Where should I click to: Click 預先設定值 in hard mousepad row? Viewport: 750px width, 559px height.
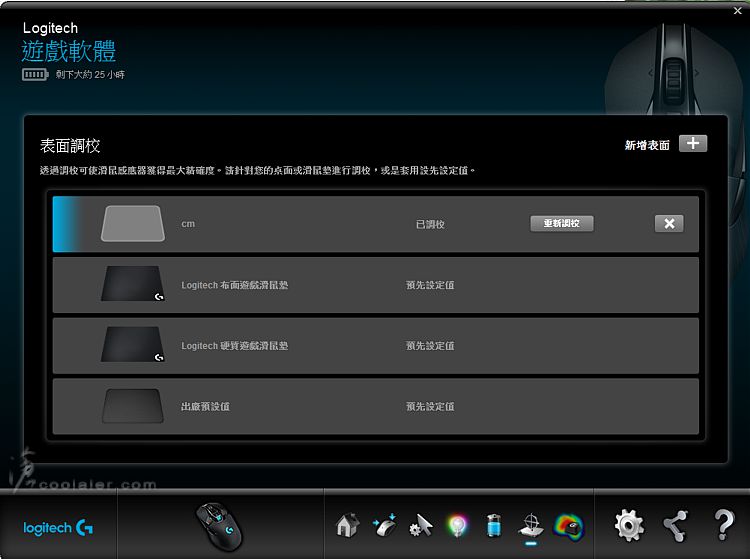[x=430, y=346]
